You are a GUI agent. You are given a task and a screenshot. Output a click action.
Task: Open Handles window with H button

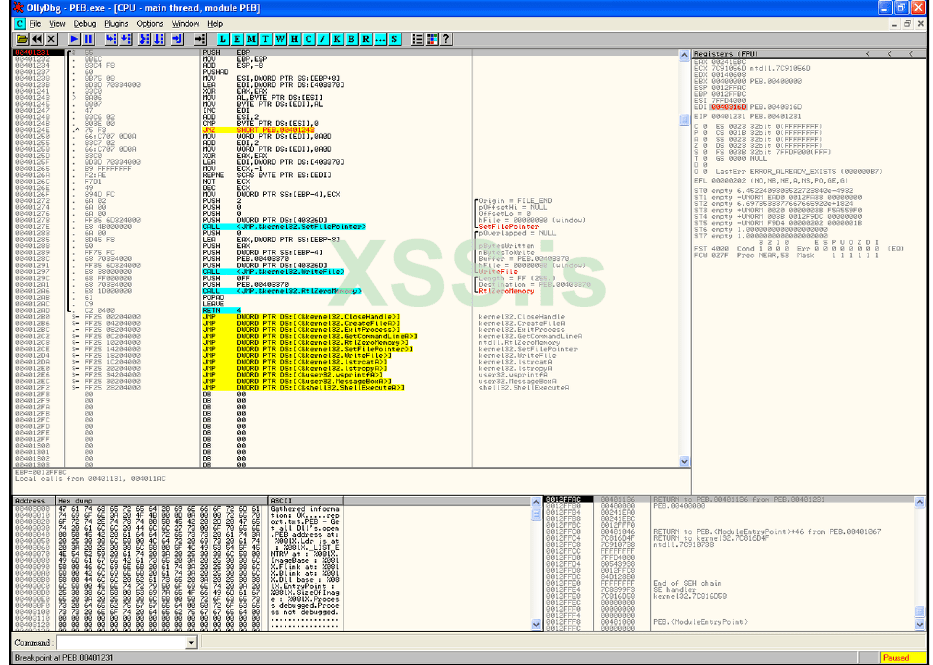[294, 39]
